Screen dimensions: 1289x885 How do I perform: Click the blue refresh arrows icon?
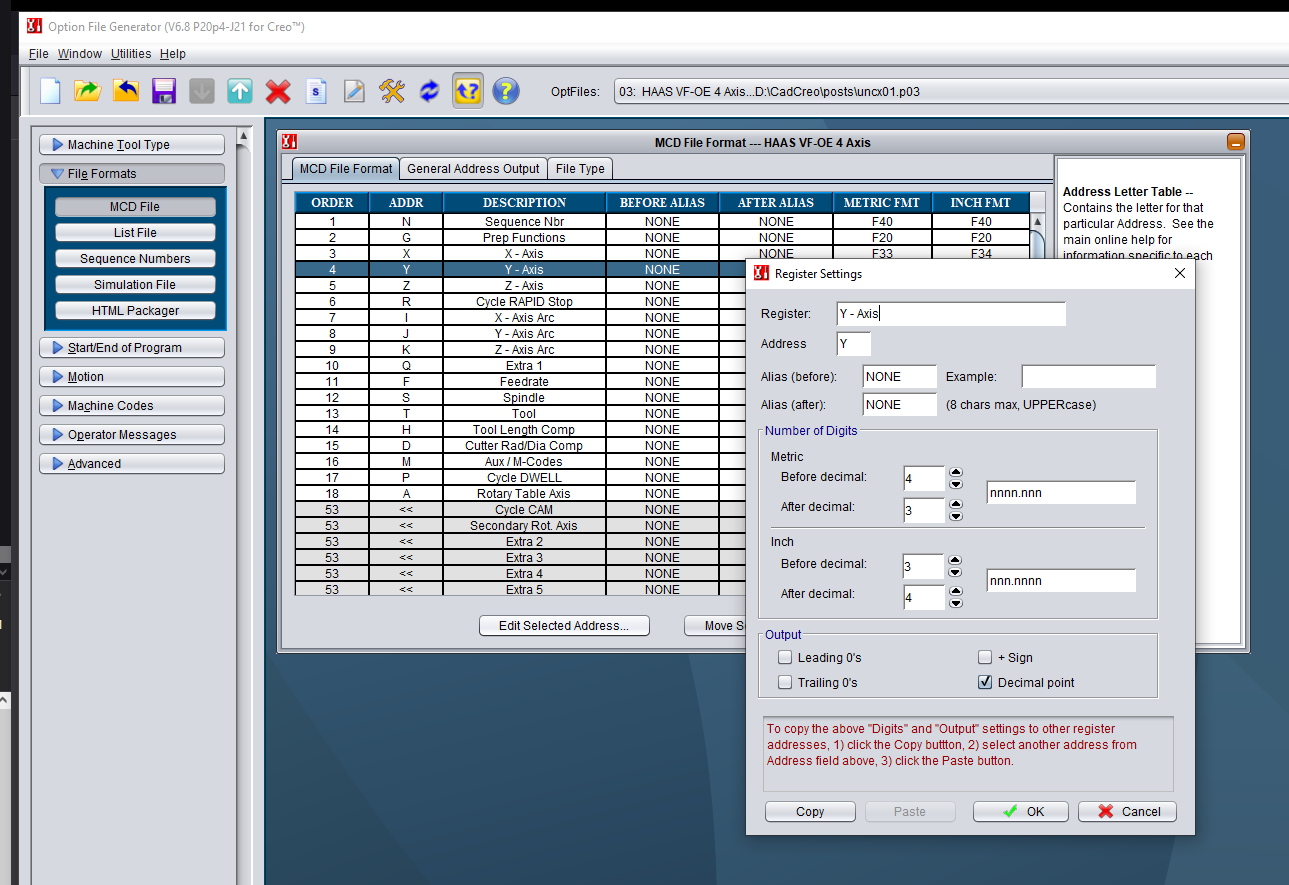(x=430, y=91)
